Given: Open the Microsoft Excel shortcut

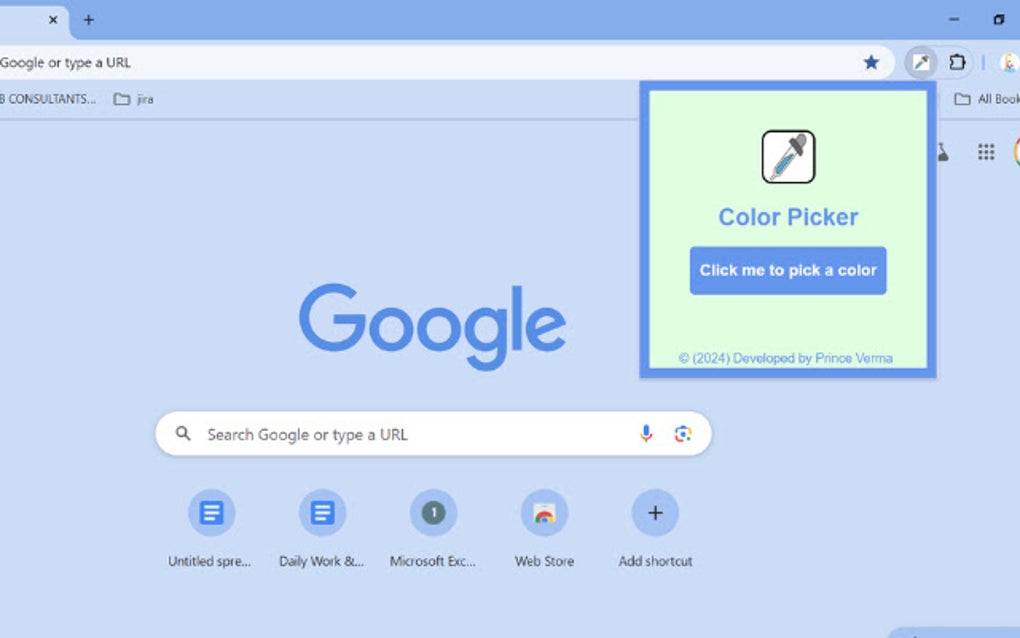Looking at the screenshot, I should [433, 512].
